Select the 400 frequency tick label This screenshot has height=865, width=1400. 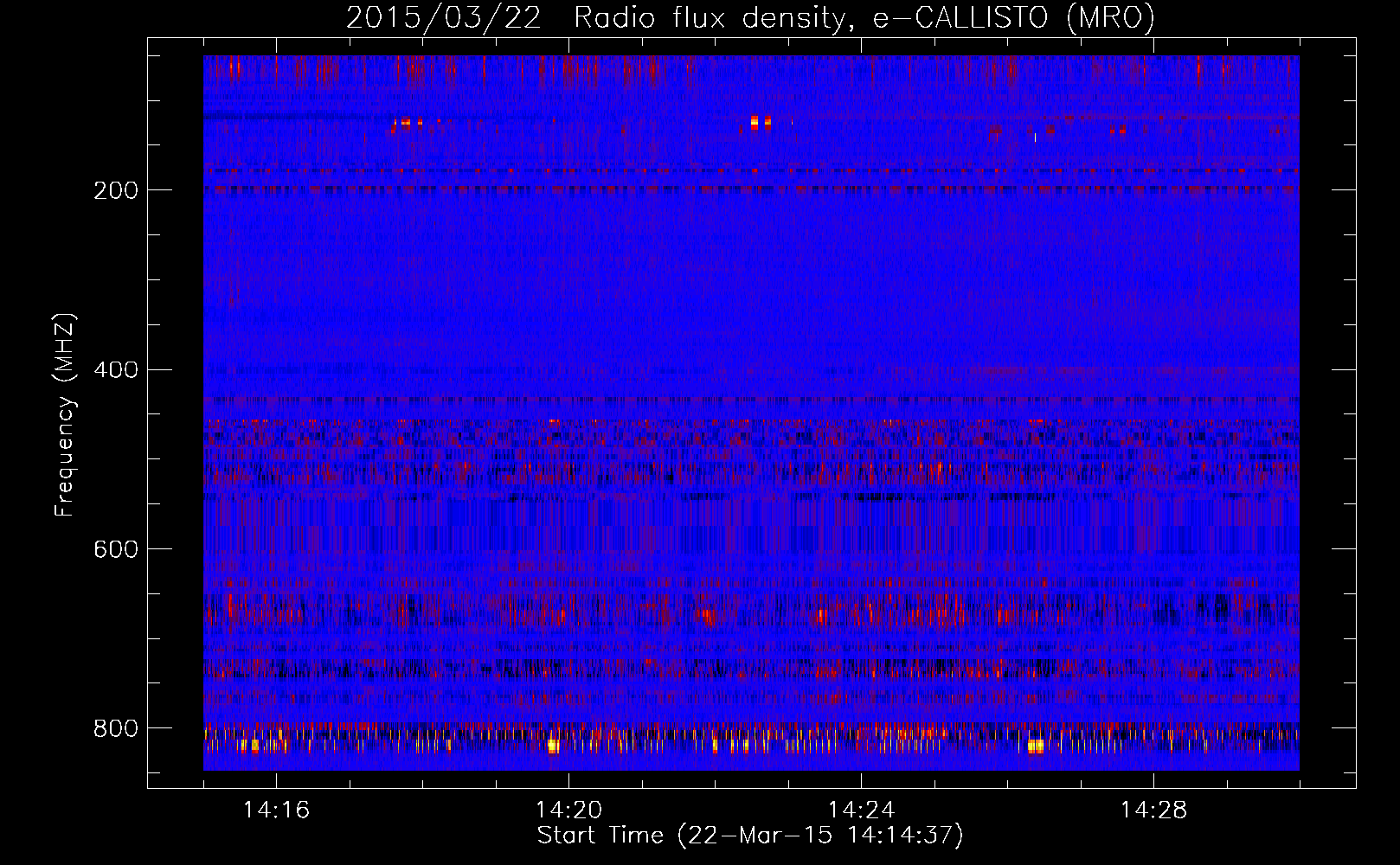pos(116,370)
